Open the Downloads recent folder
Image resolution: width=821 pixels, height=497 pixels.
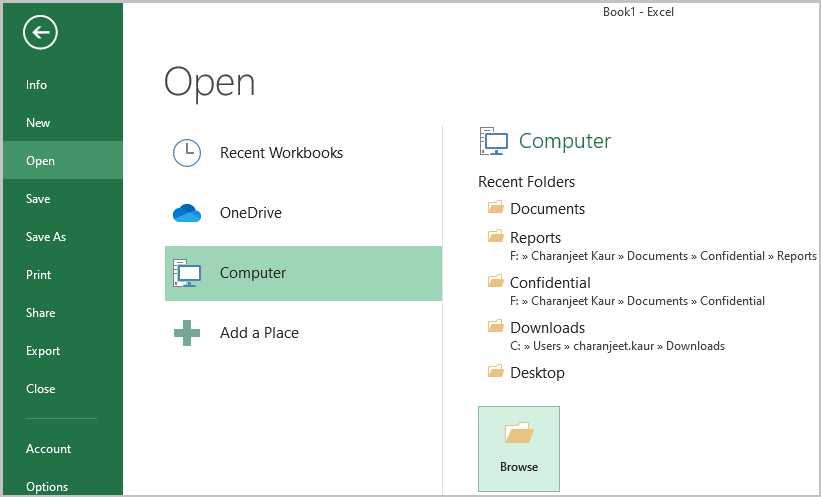point(547,328)
